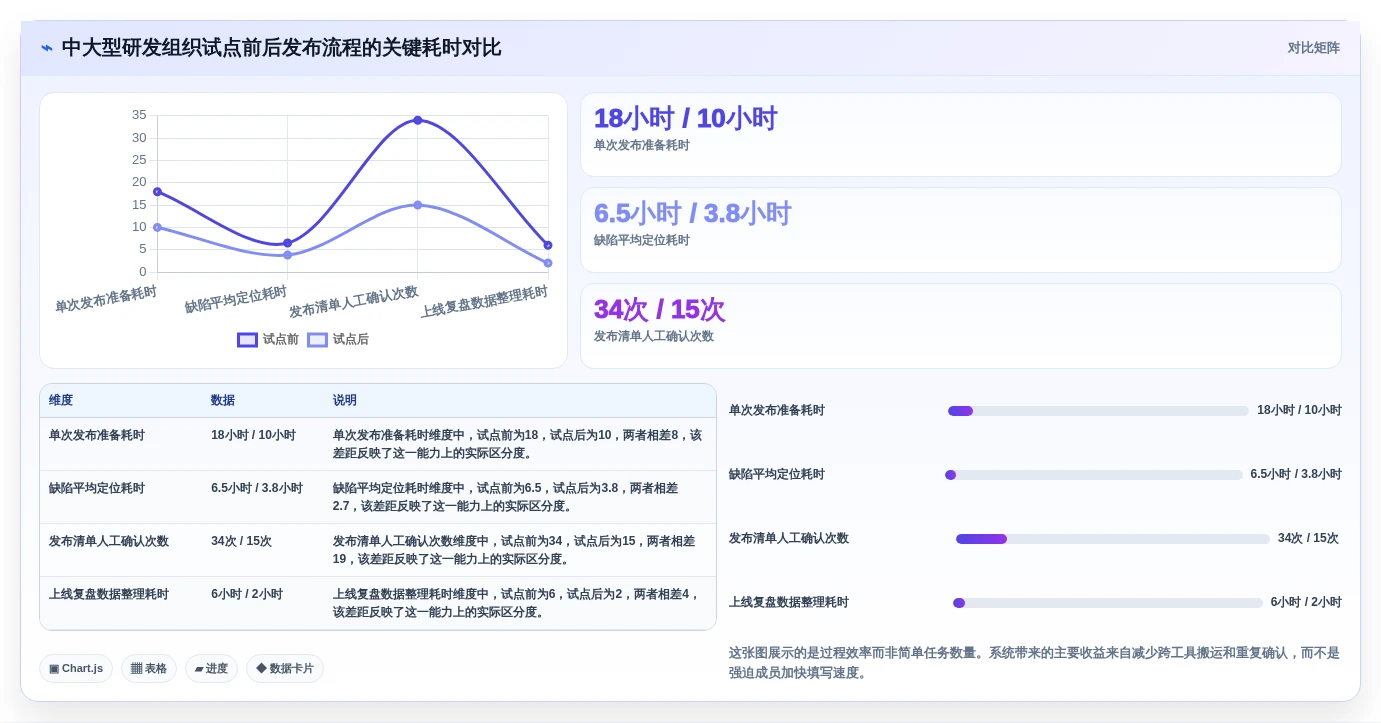
Task: Click x-axis label 发布清单人工确认次数 on chart
Action: pos(354,301)
